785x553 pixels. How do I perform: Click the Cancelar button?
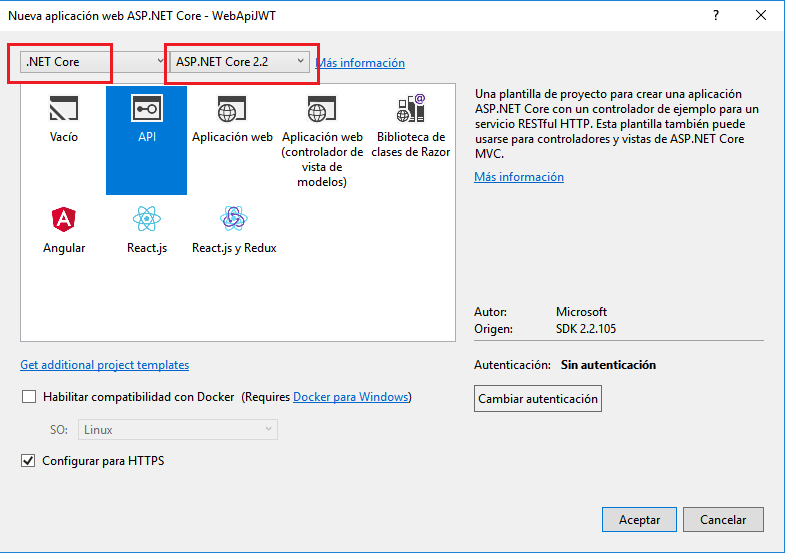tap(723, 520)
